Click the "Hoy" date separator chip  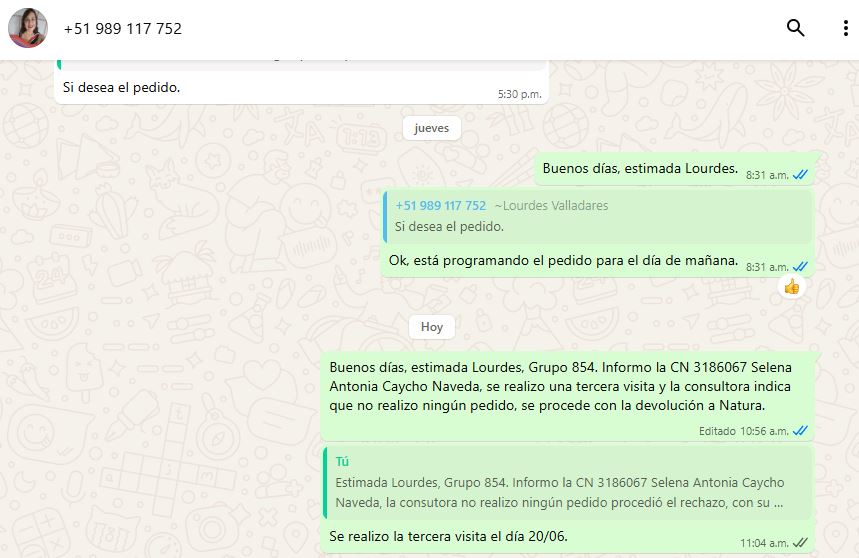tap(431, 327)
